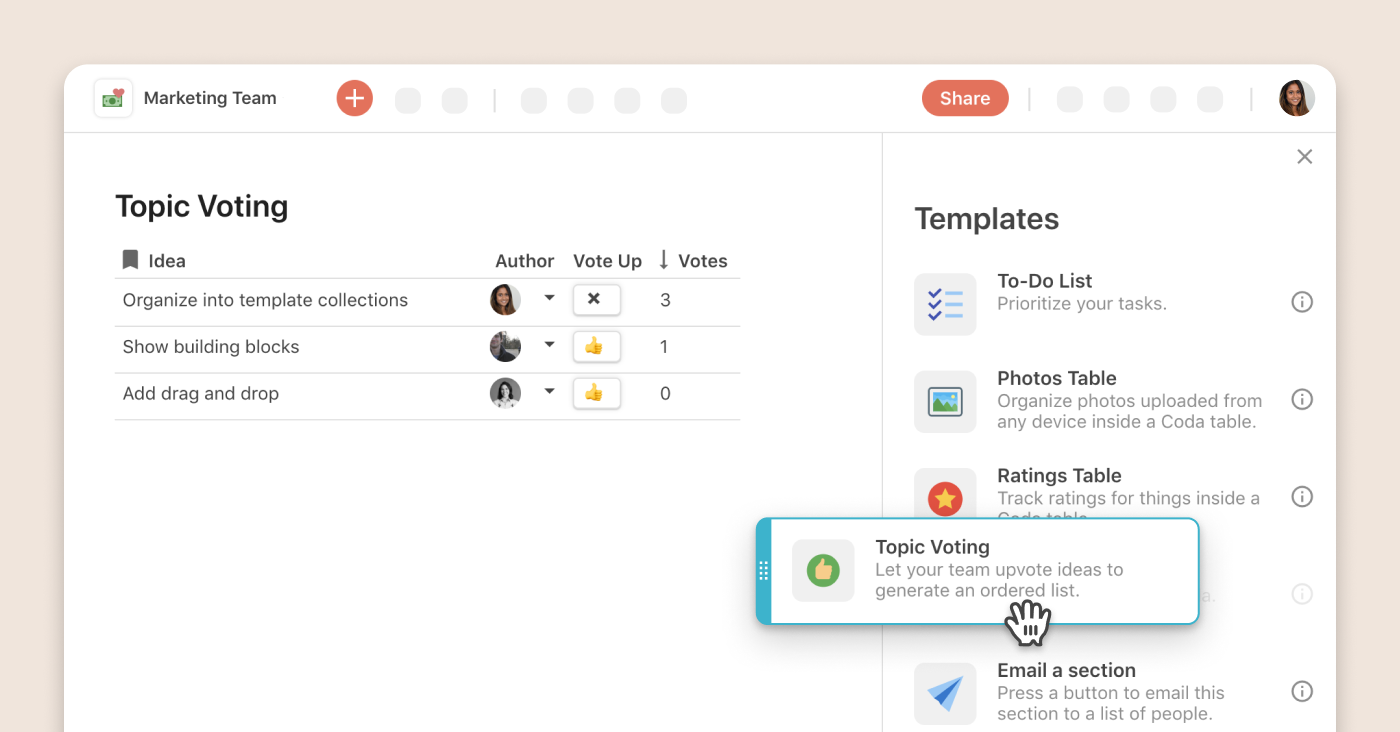Remove vote on Organize into template collections
This screenshot has height=732, width=1400.
pyautogui.click(x=596, y=299)
